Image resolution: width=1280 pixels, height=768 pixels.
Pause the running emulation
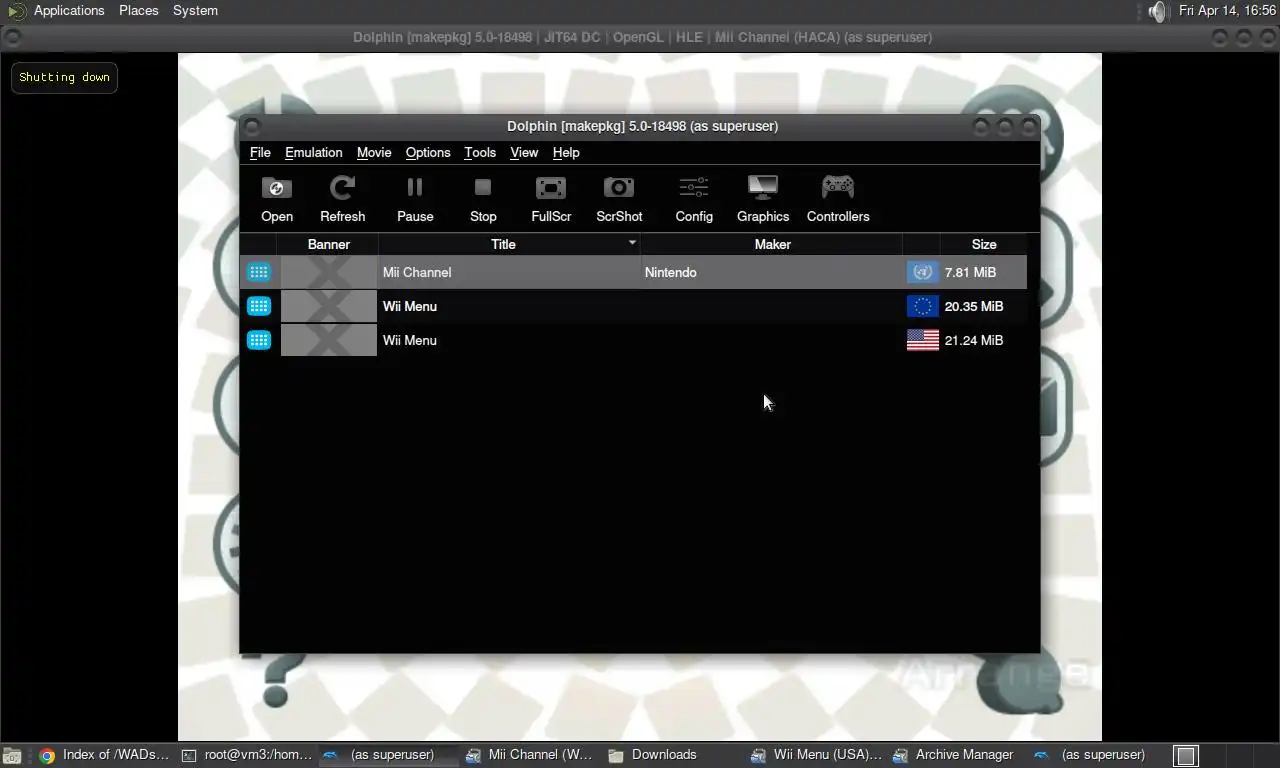pos(415,199)
